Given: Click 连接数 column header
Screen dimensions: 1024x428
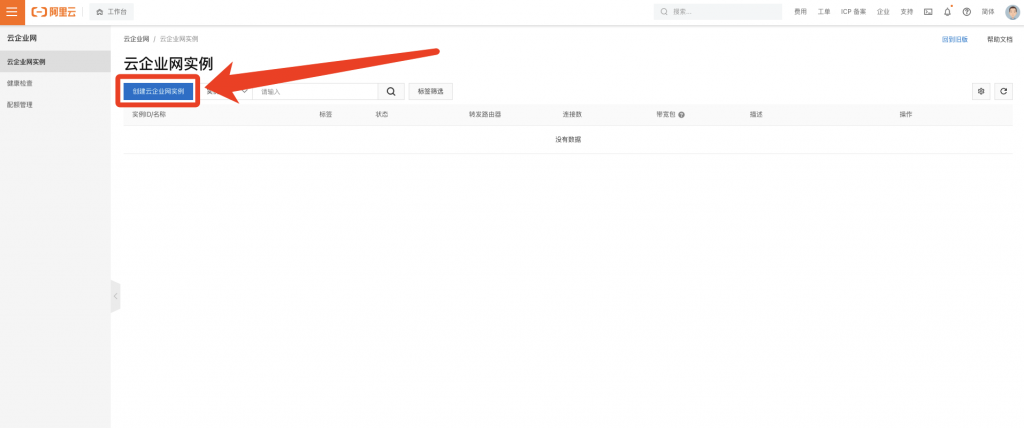Looking at the screenshot, I should click(x=572, y=114).
